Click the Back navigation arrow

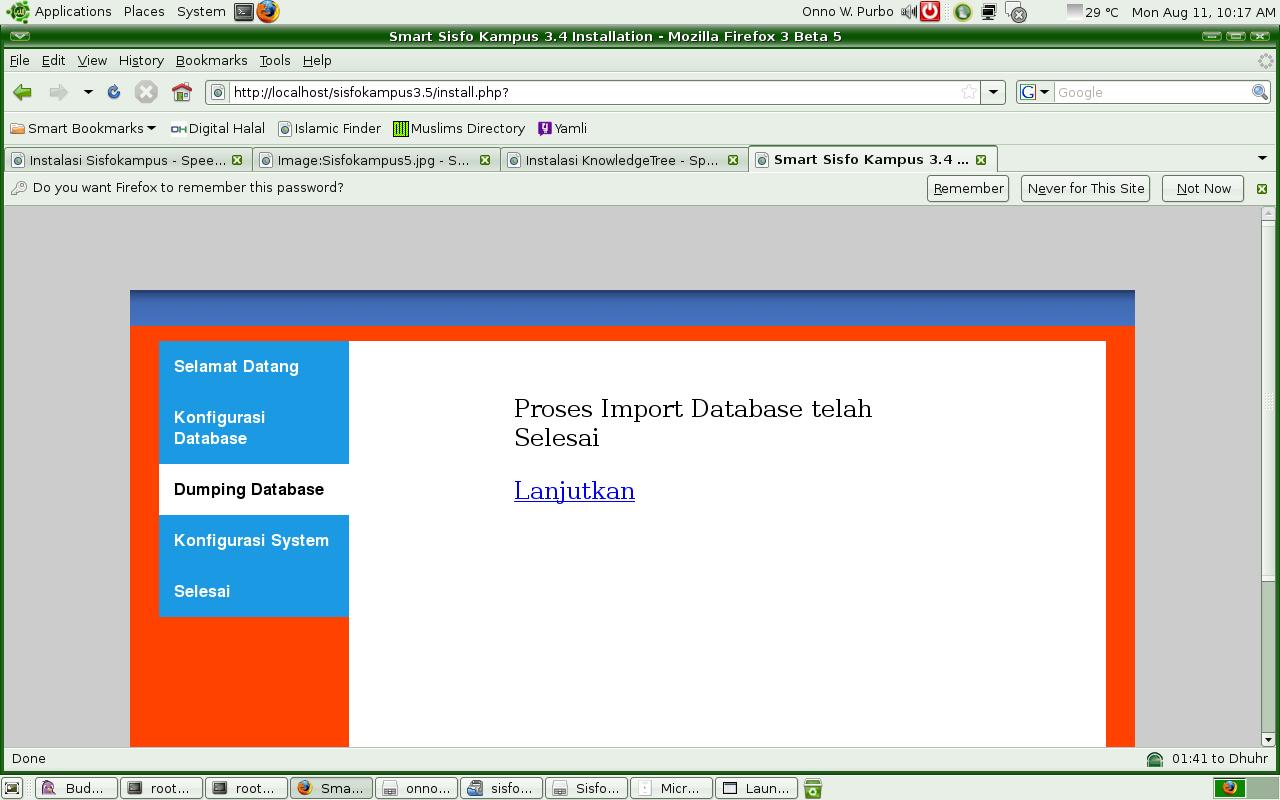(x=22, y=92)
